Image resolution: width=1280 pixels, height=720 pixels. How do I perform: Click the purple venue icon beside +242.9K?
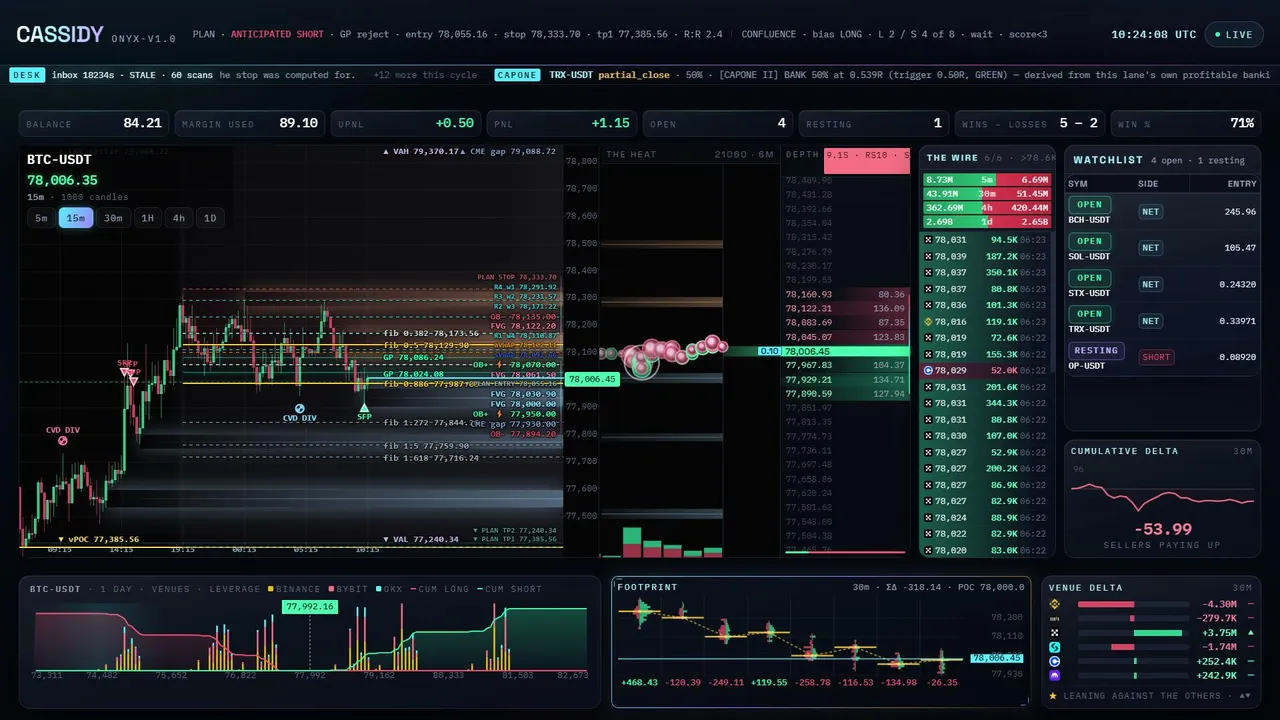pos(1053,676)
